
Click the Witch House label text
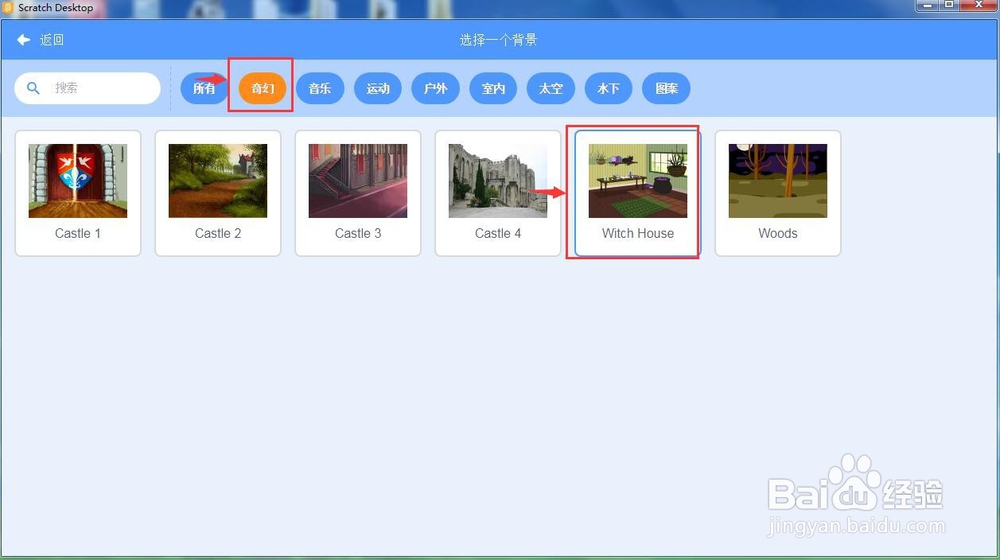(x=638, y=233)
